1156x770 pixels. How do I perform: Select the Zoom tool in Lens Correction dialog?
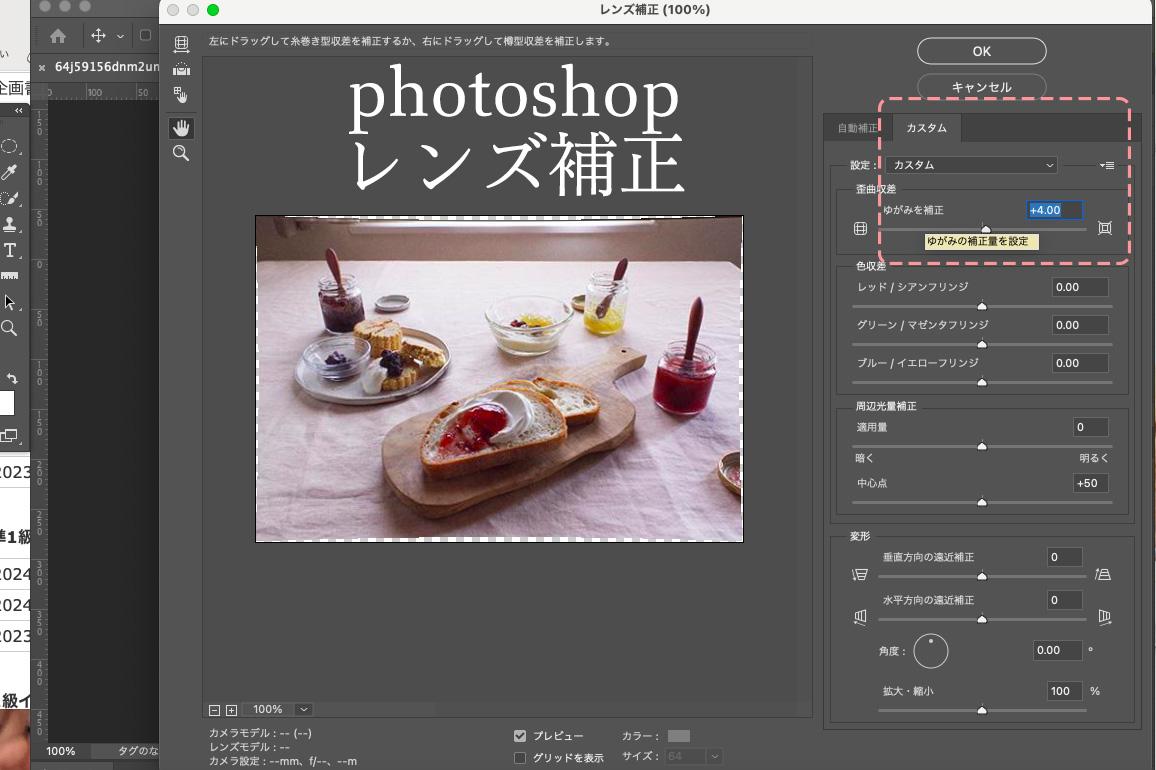181,153
